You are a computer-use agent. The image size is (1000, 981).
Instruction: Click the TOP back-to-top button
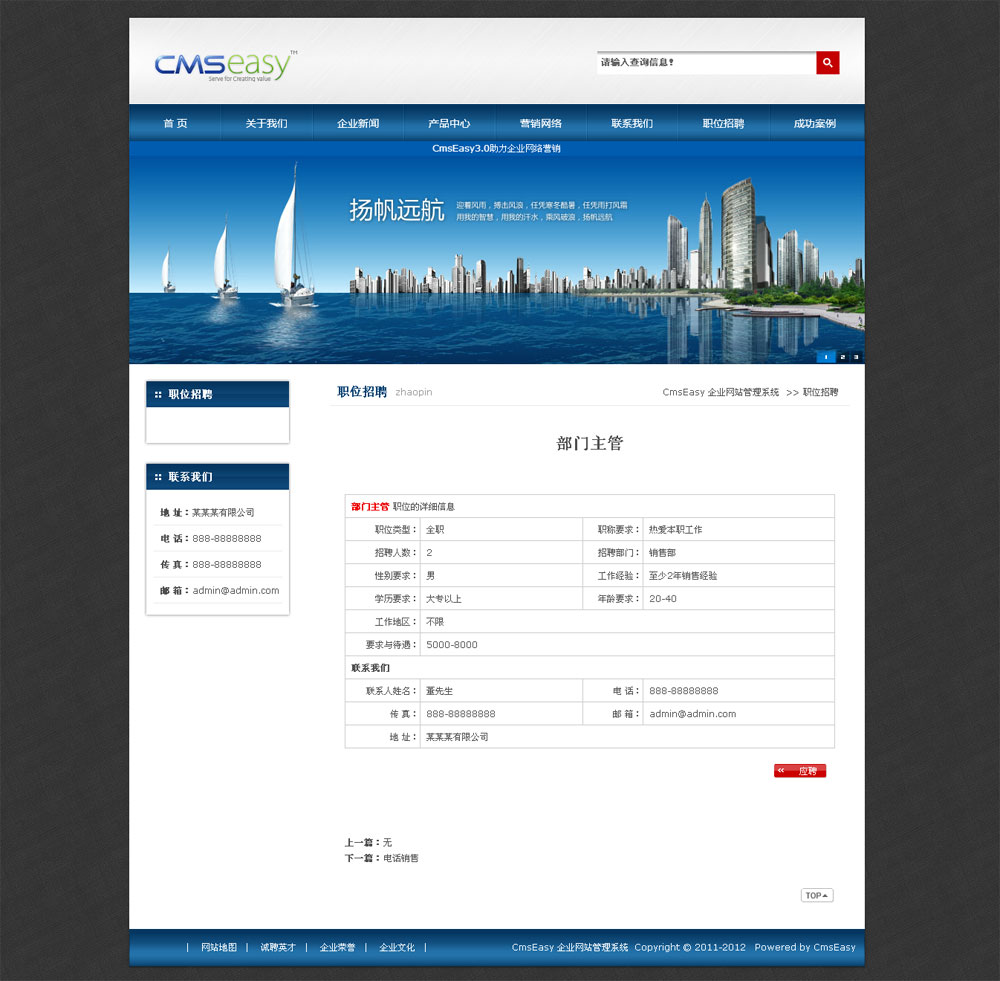tap(816, 895)
